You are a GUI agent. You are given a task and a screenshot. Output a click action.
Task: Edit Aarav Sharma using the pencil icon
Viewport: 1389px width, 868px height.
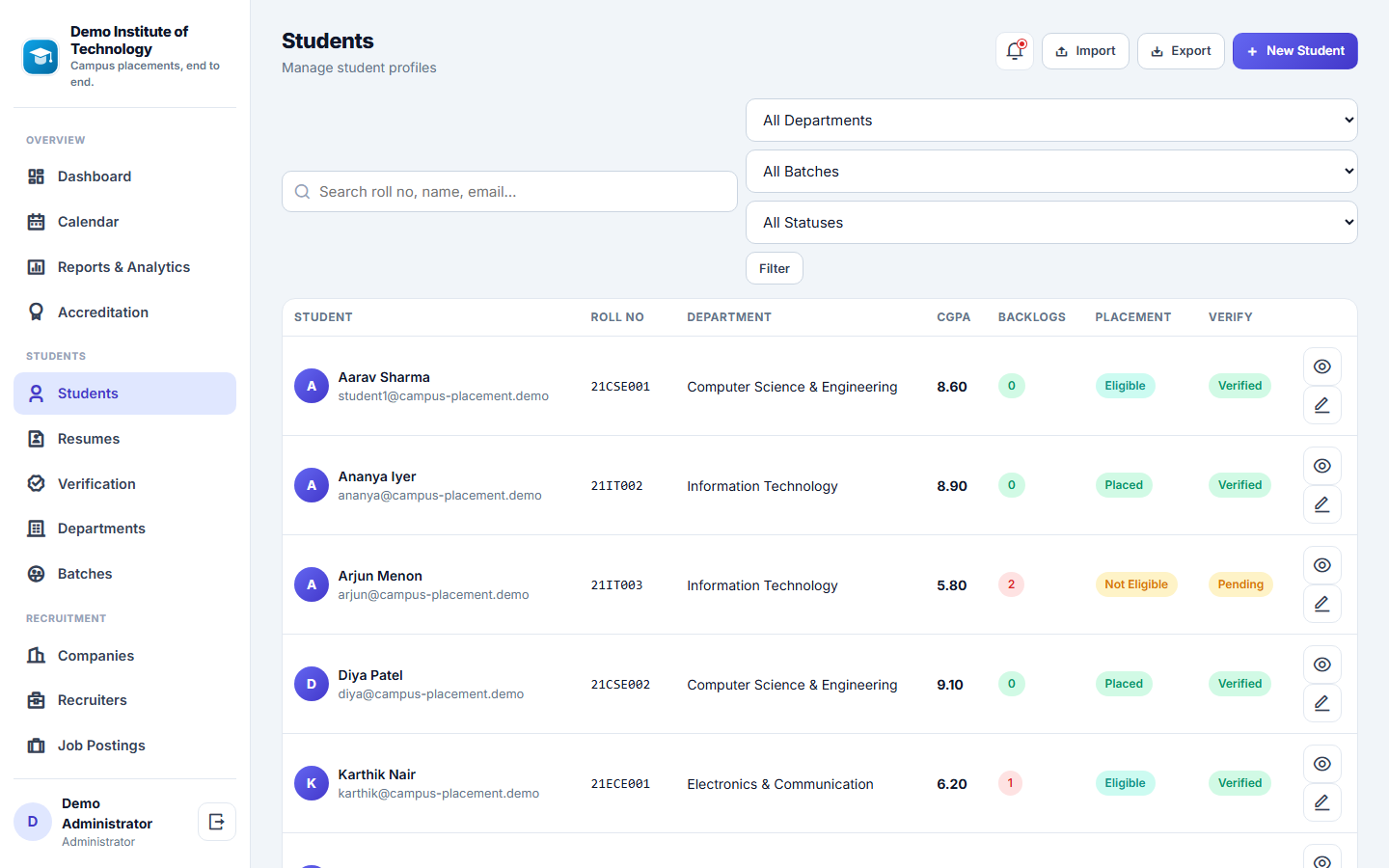pos(1322,405)
